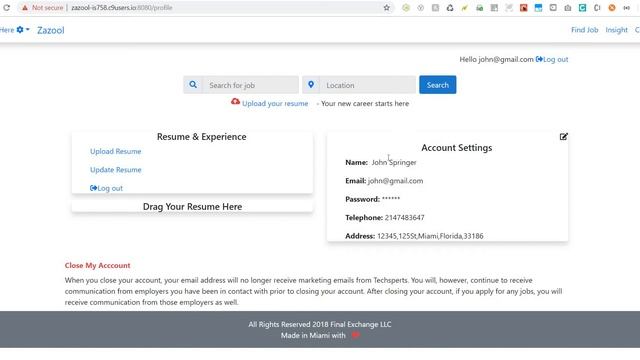Log out using the link beside john@gmail.com greeting

coord(552,60)
